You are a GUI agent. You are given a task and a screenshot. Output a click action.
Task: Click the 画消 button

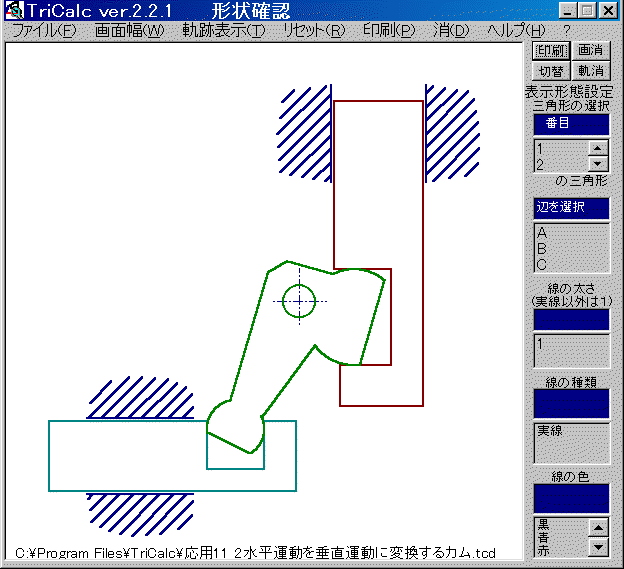click(x=591, y=51)
